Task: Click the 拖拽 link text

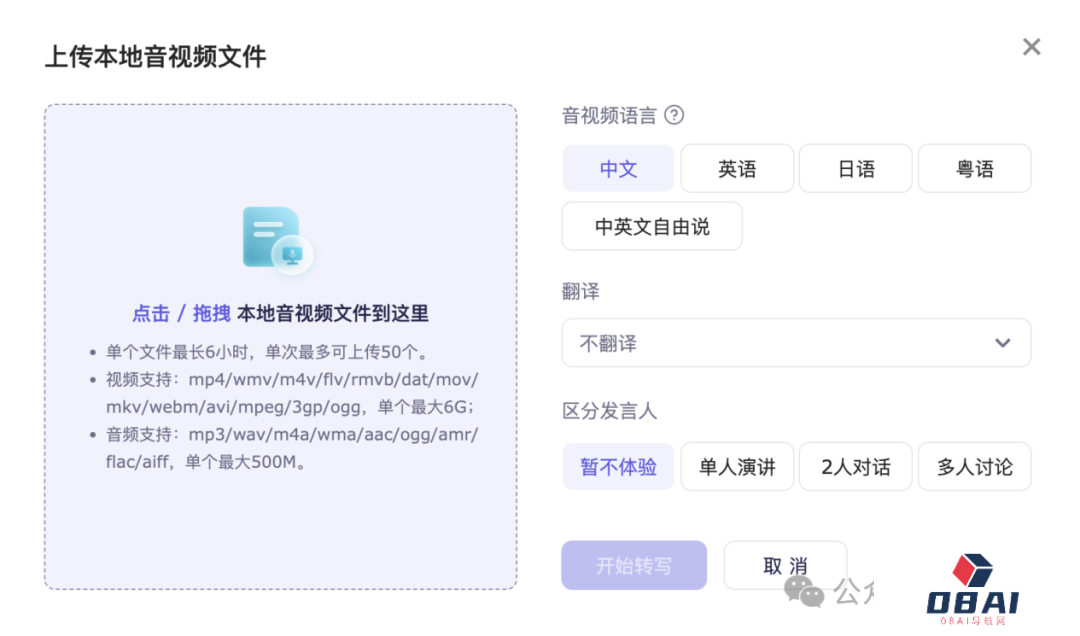Action: click(x=211, y=313)
